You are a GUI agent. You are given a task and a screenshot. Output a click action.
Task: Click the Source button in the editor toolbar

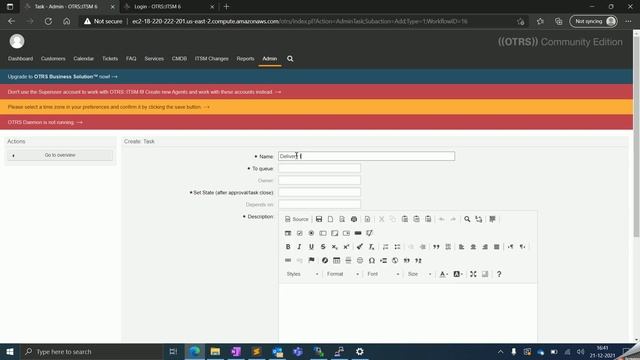point(296,219)
